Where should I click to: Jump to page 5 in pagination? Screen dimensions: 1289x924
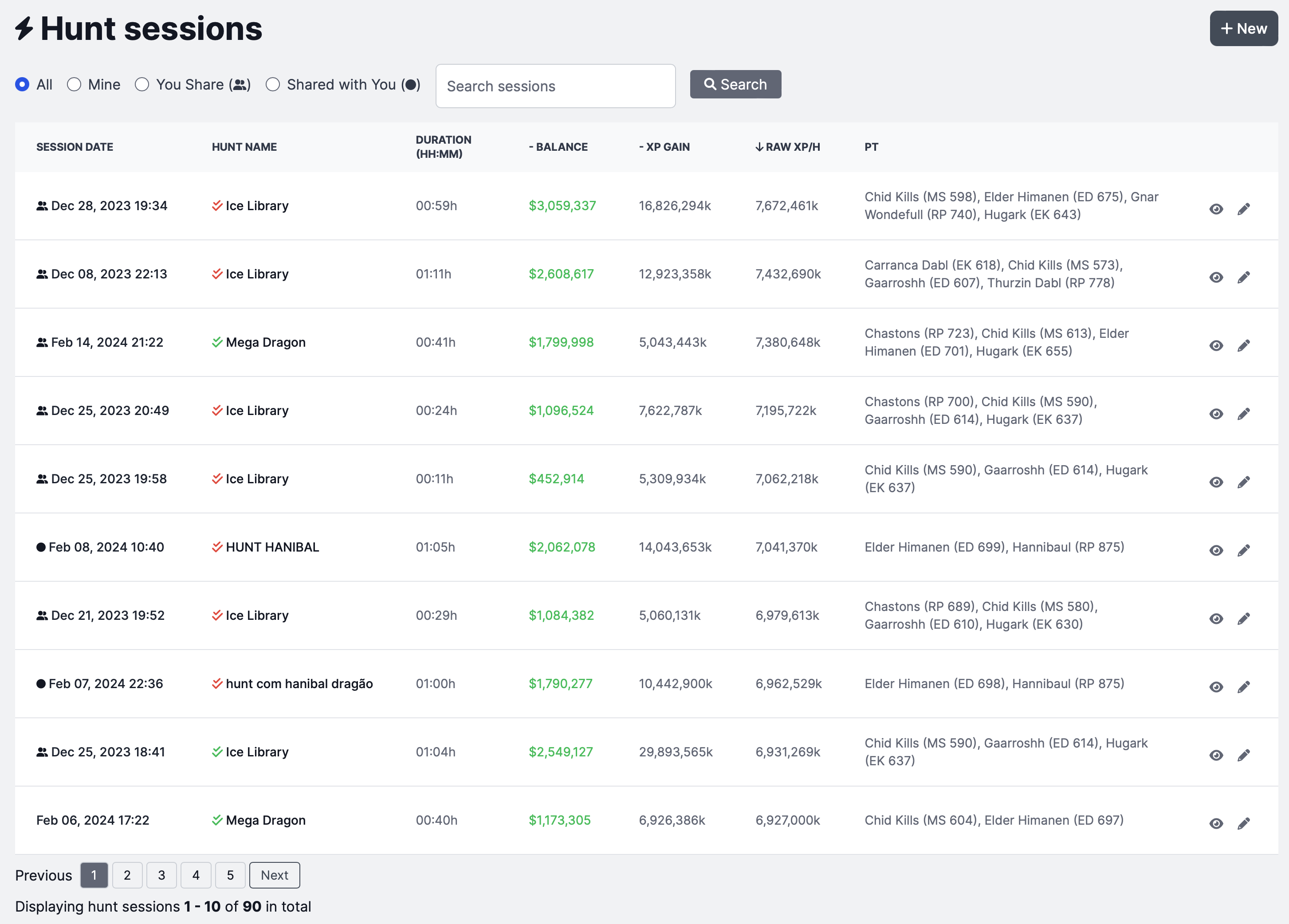[230, 875]
